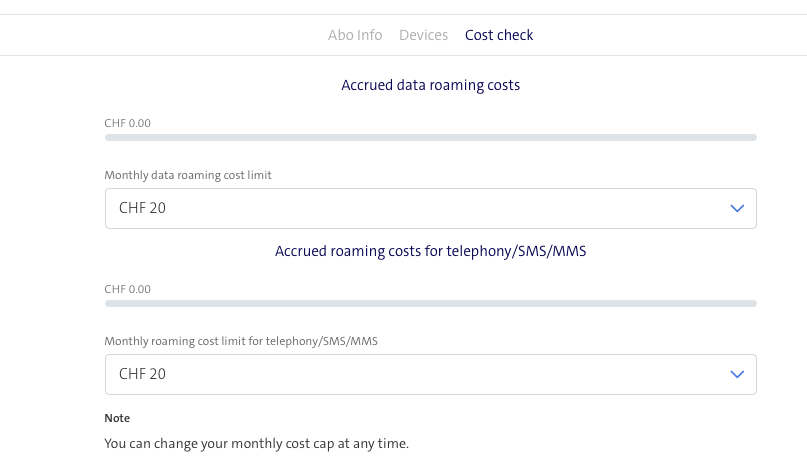Click 'Monthly roaming cost limit for telephony/SMS/MMS' label
This screenshot has height=466, width=807.
point(241,341)
